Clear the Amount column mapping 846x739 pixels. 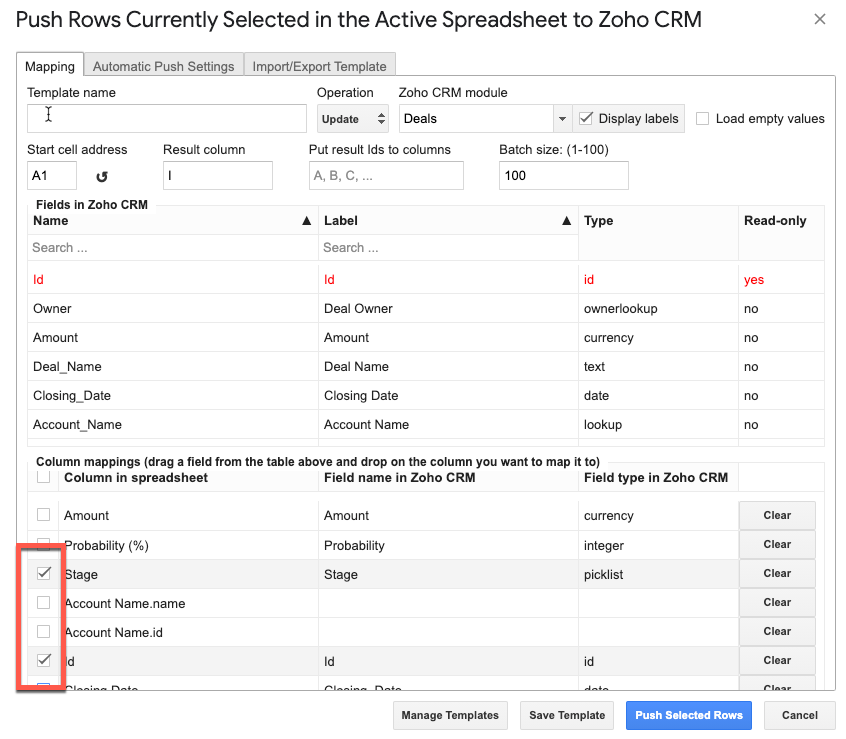pyautogui.click(x=776, y=516)
